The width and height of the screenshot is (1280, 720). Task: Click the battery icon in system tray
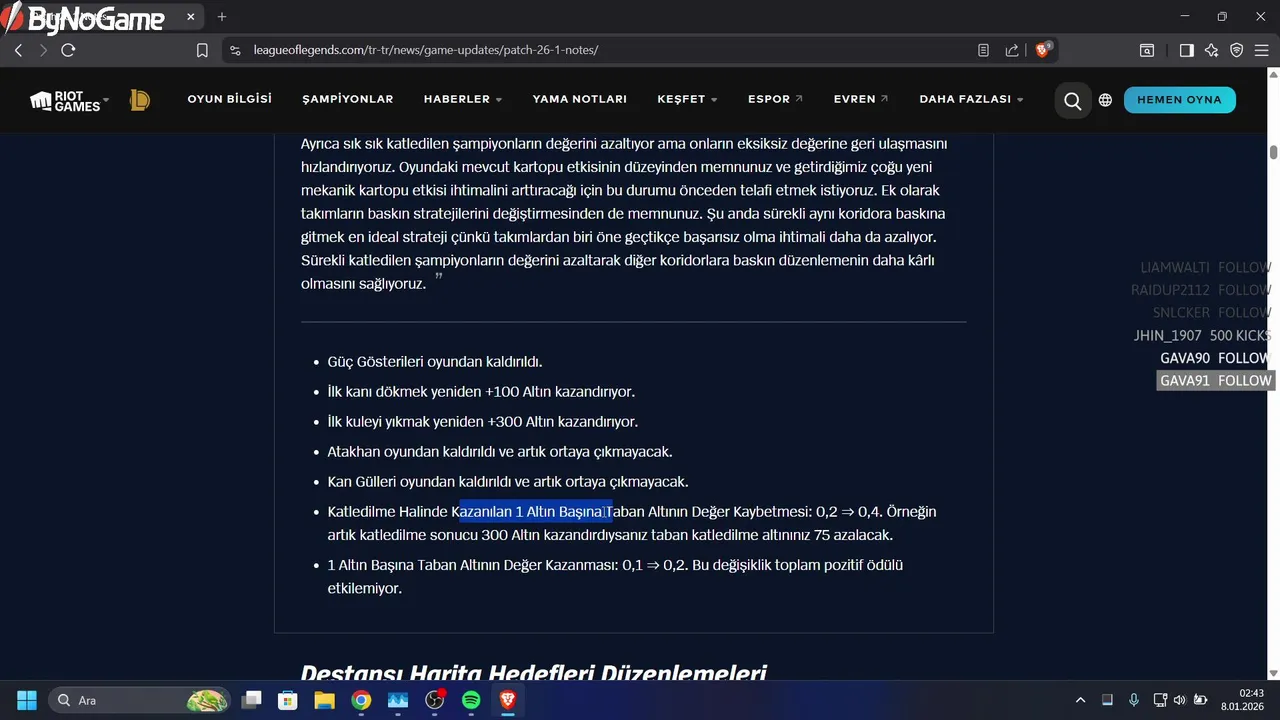click(1200, 700)
